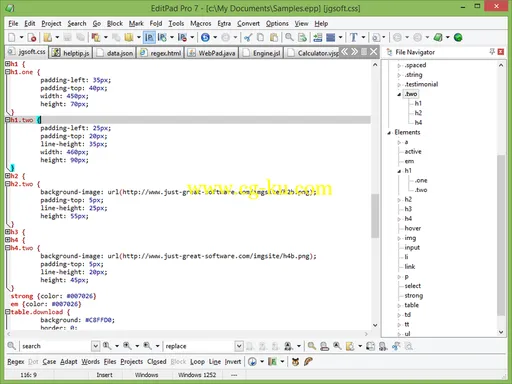This screenshot has width=512, height=384.
Task: Click inside the search text field
Action: (56, 346)
